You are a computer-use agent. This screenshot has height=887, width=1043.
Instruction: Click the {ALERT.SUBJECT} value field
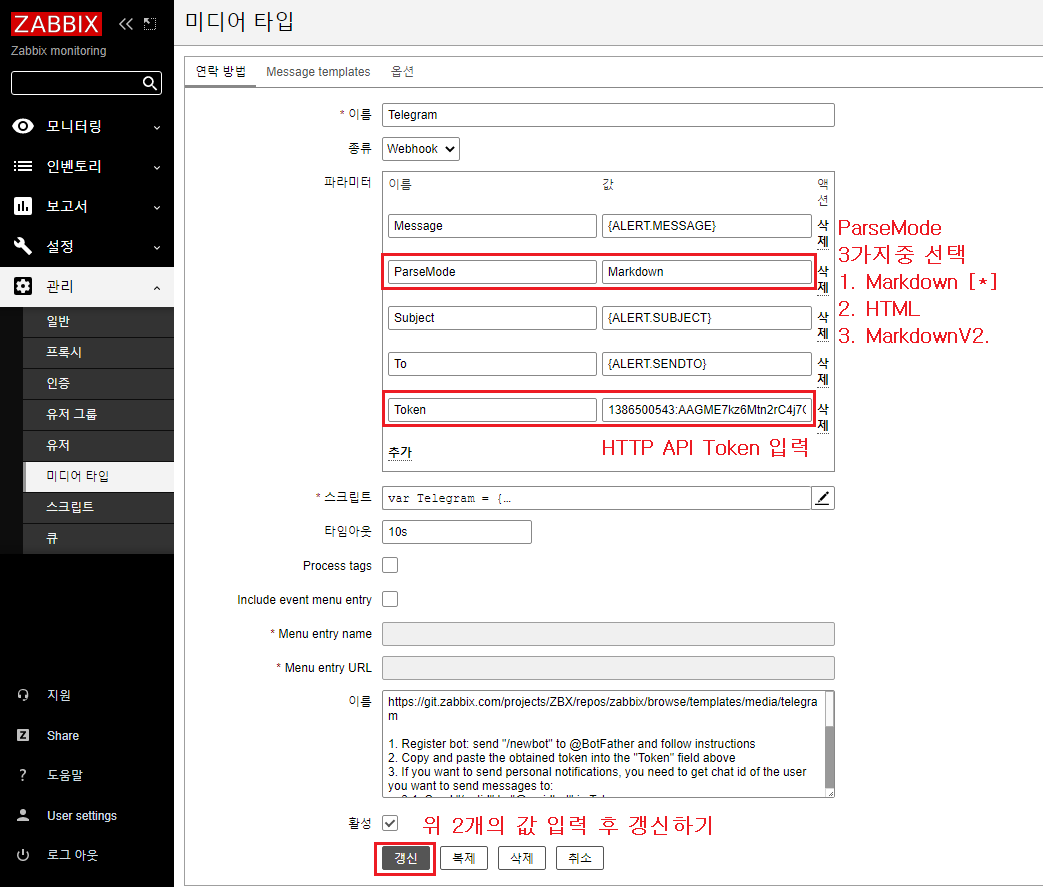pyautogui.click(x=706, y=318)
